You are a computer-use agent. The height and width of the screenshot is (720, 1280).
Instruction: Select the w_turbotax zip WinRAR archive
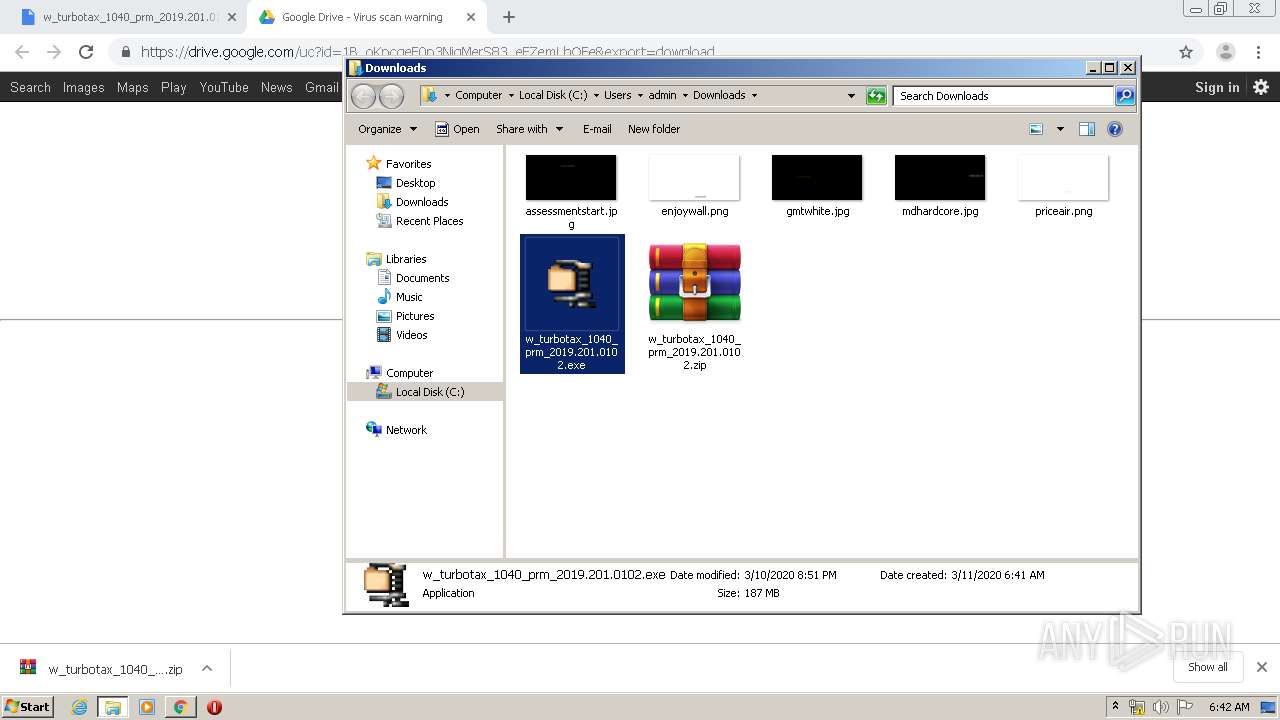pos(694,305)
